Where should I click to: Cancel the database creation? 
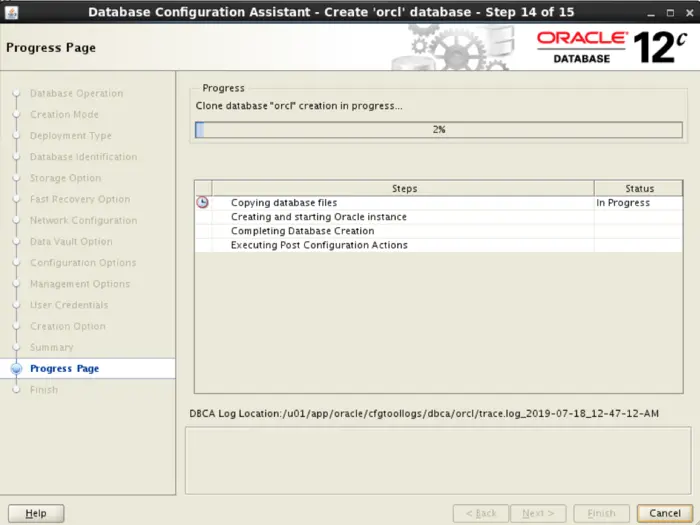tap(665, 513)
